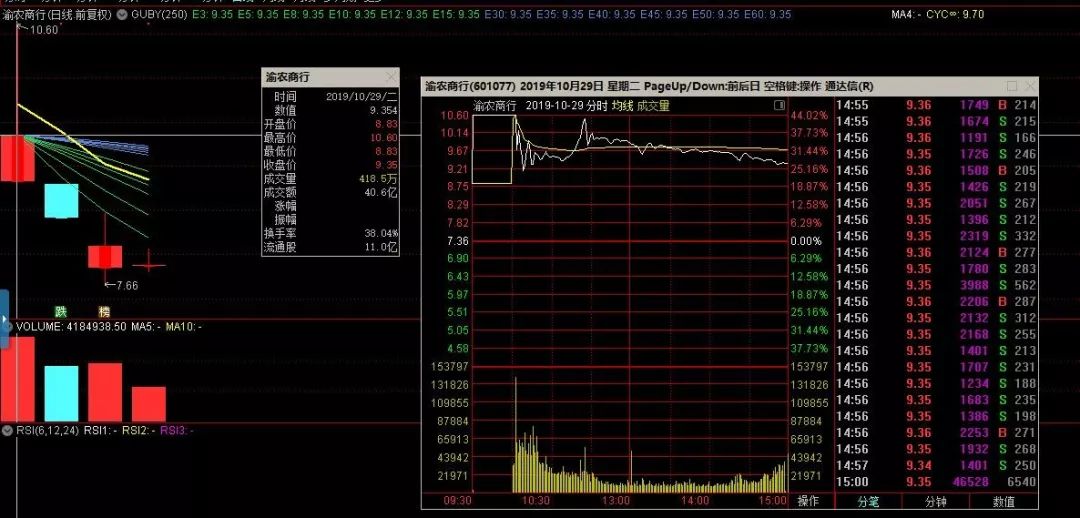Click the RSI(6,12,24) indicator label
The image size is (1080, 518).
[x=48, y=431]
